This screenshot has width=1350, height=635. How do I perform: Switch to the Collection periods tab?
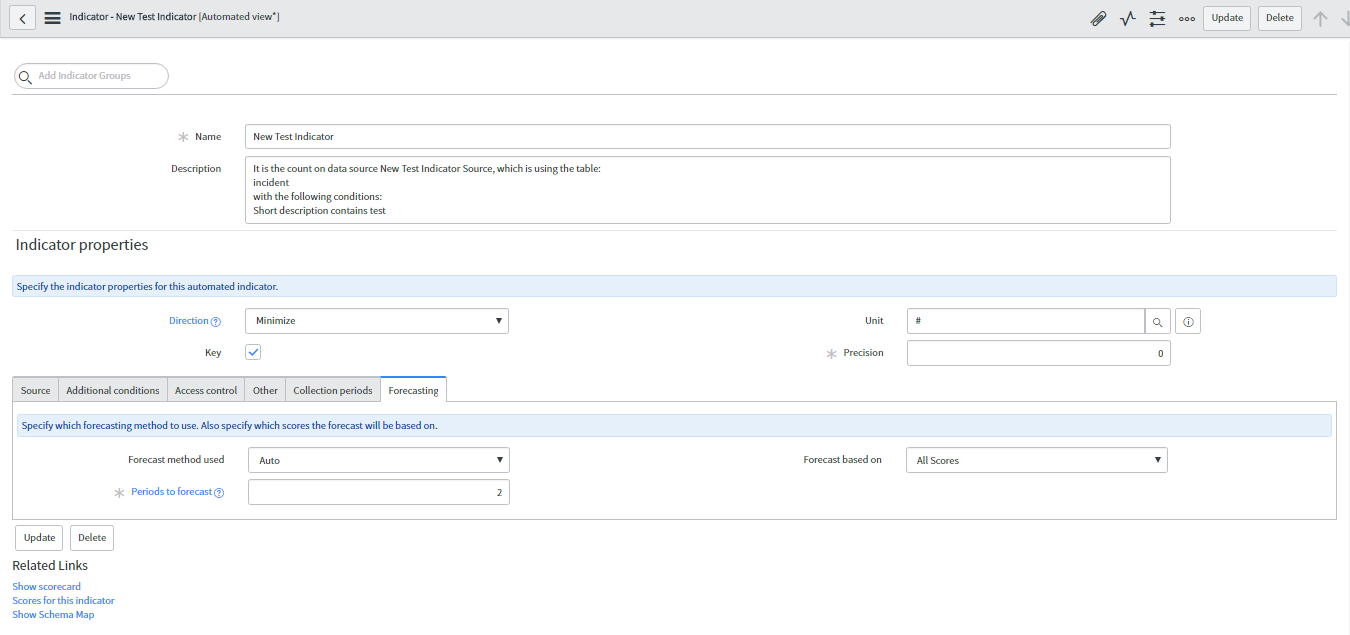332,390
